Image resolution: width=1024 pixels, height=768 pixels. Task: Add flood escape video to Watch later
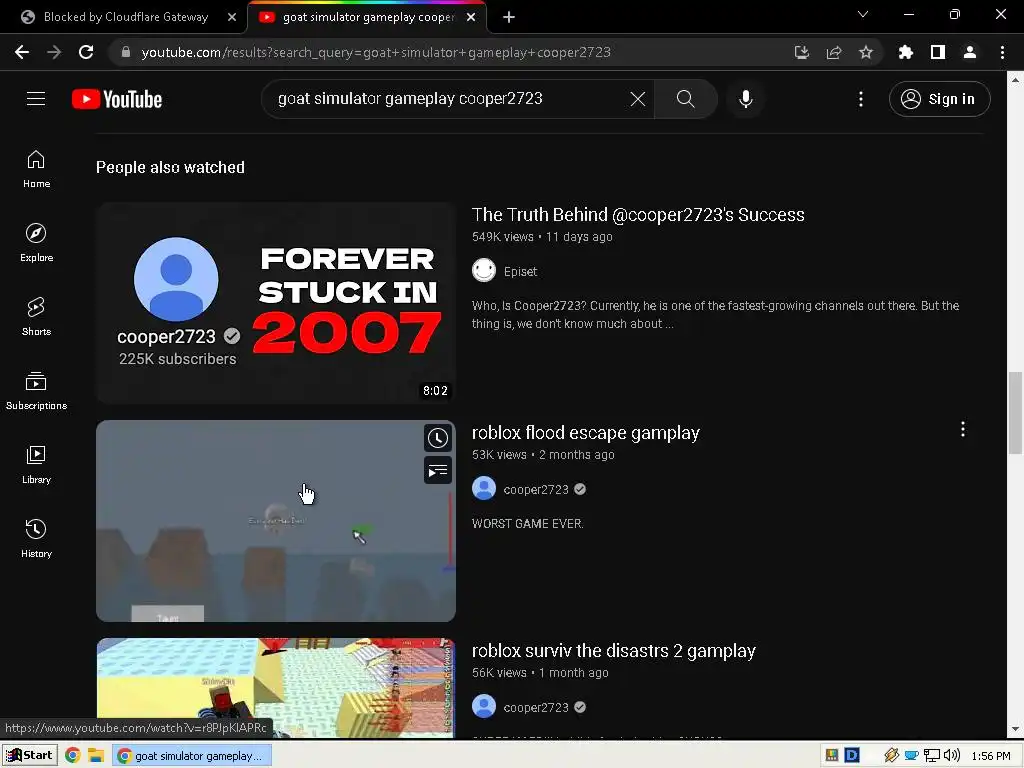pos(438,438)
